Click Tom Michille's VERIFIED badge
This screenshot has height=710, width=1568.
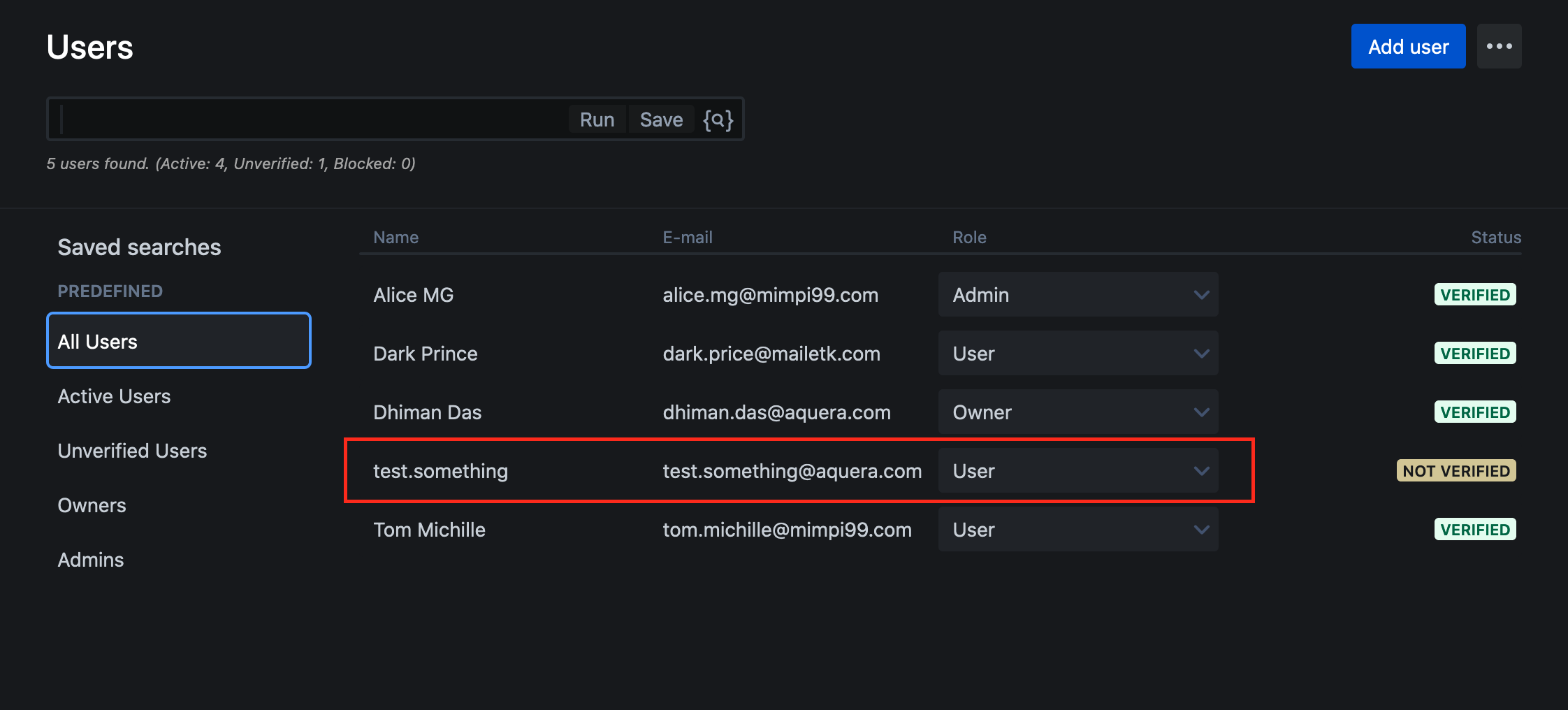point(1475,529)
